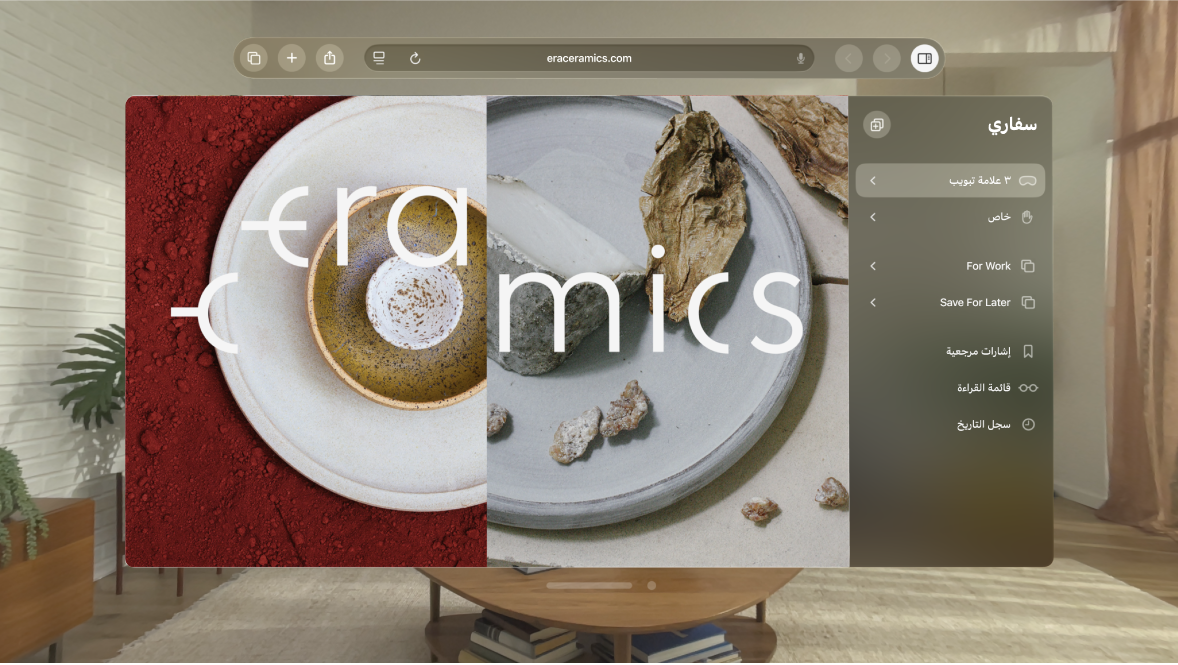Click the close dot beside the window bar
Viewport: 1178px width, 665px height.
651,585
